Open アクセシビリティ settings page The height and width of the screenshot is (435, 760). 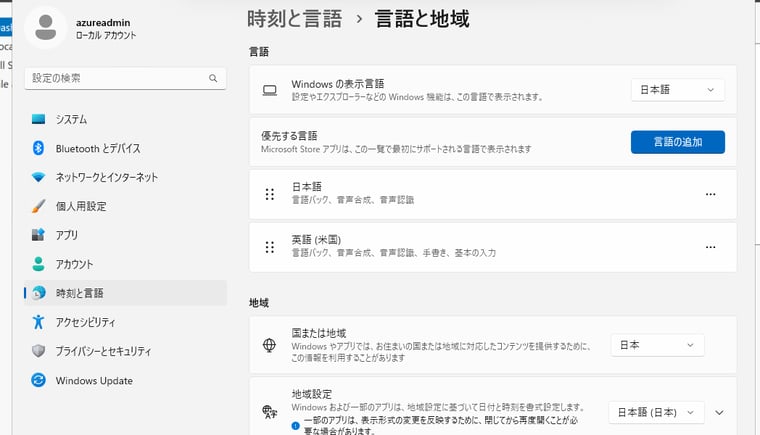tap(126, 322)
